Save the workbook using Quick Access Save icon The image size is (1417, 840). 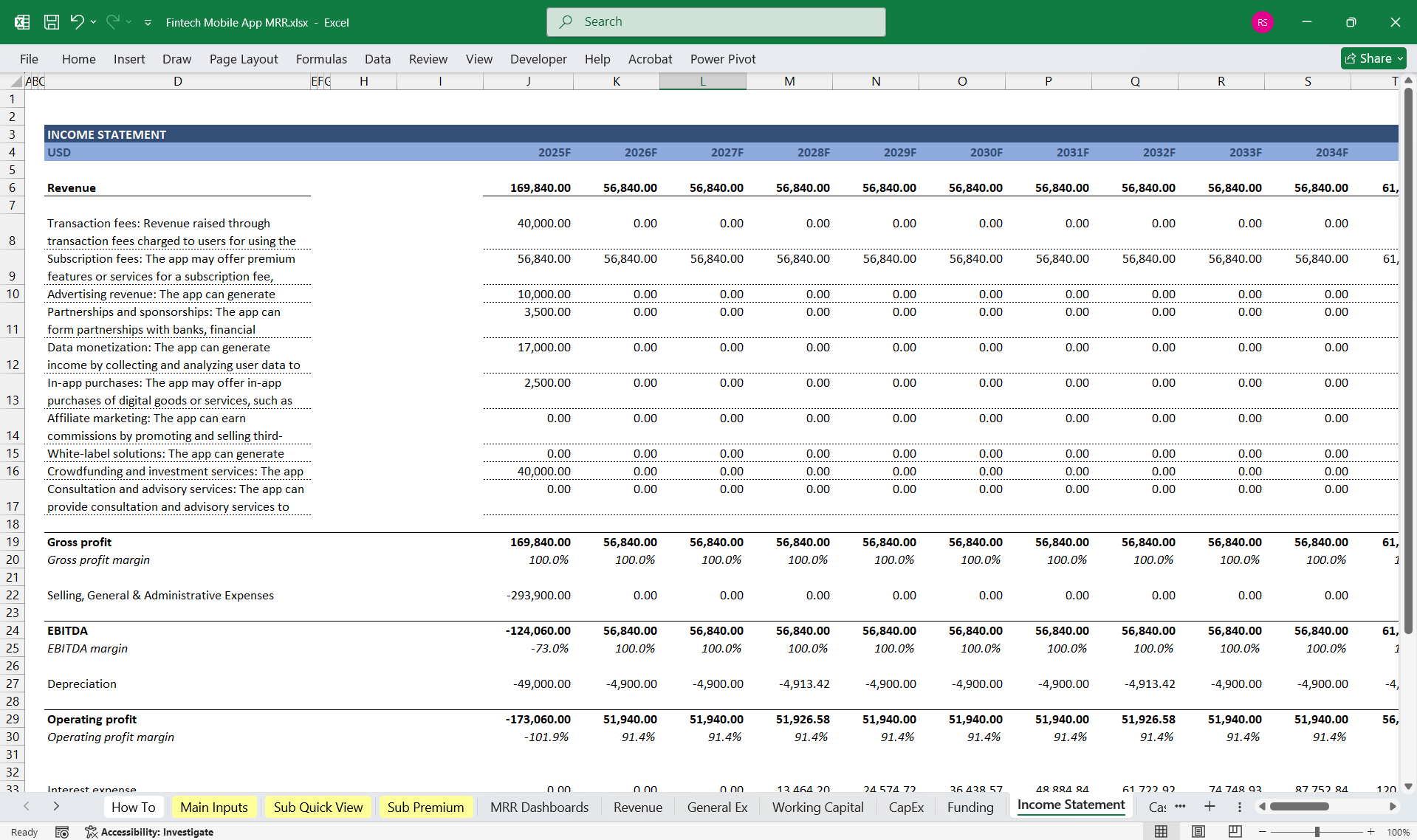coord(51,22)
